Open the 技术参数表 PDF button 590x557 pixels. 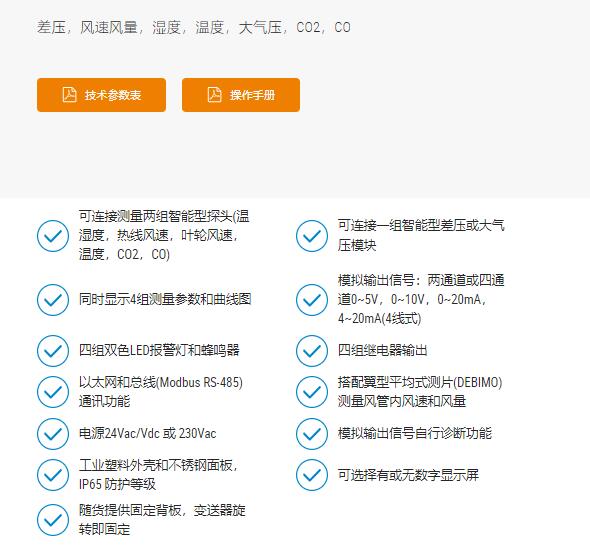click(101, 95)
